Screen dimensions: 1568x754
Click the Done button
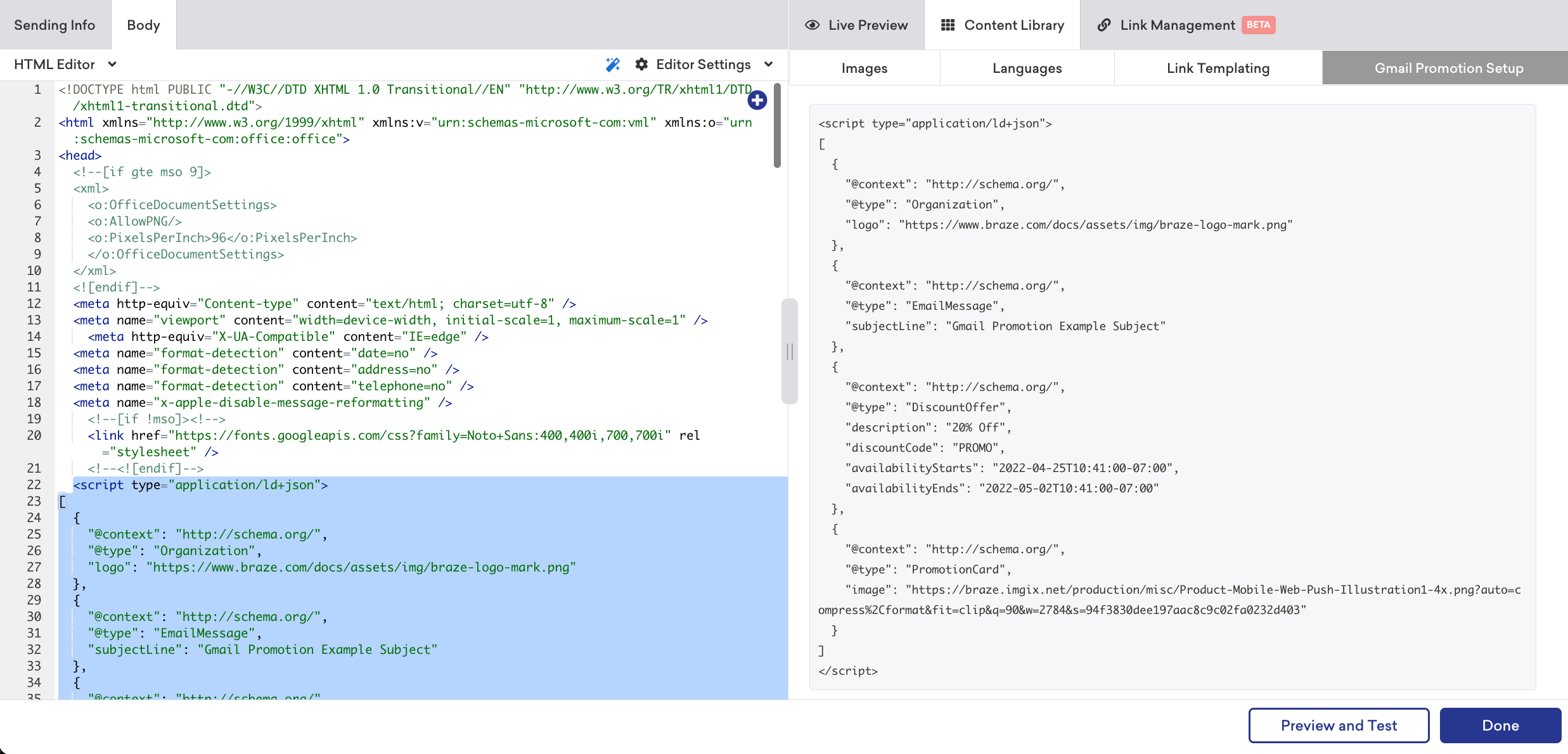tap(1500, 725)
